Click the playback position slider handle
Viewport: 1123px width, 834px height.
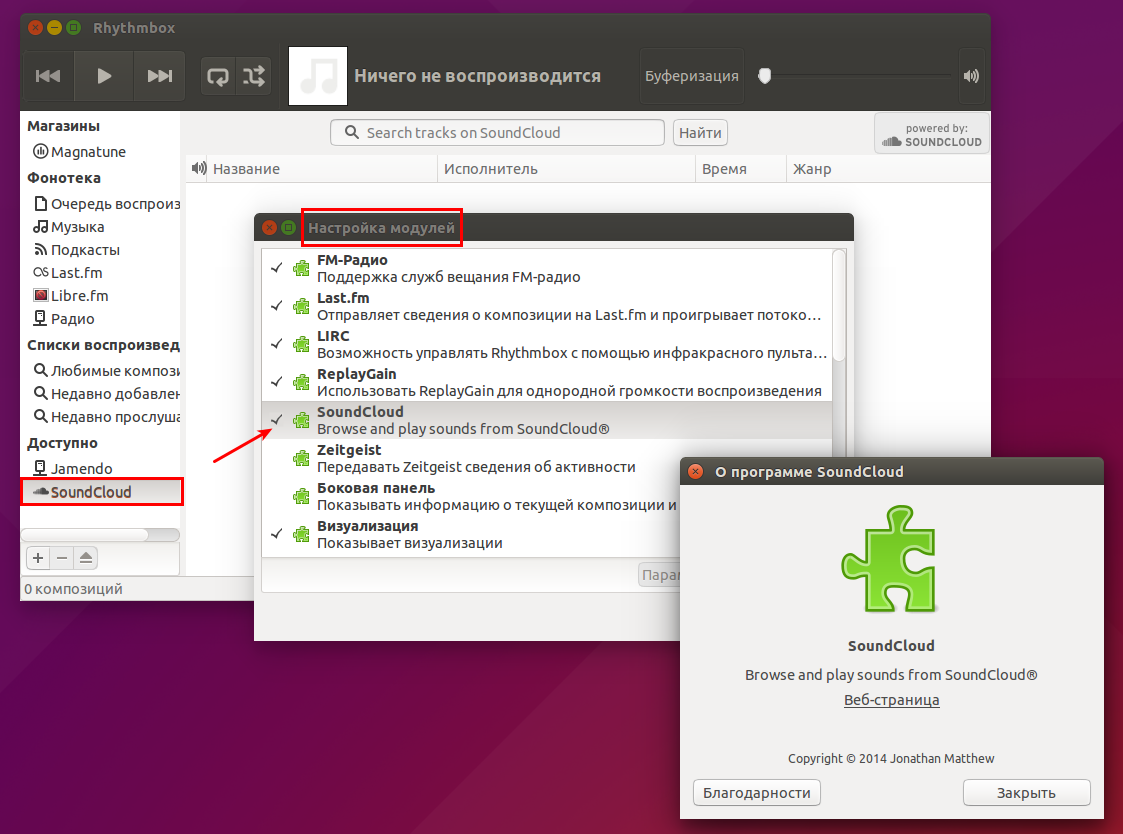coord(765,76)
